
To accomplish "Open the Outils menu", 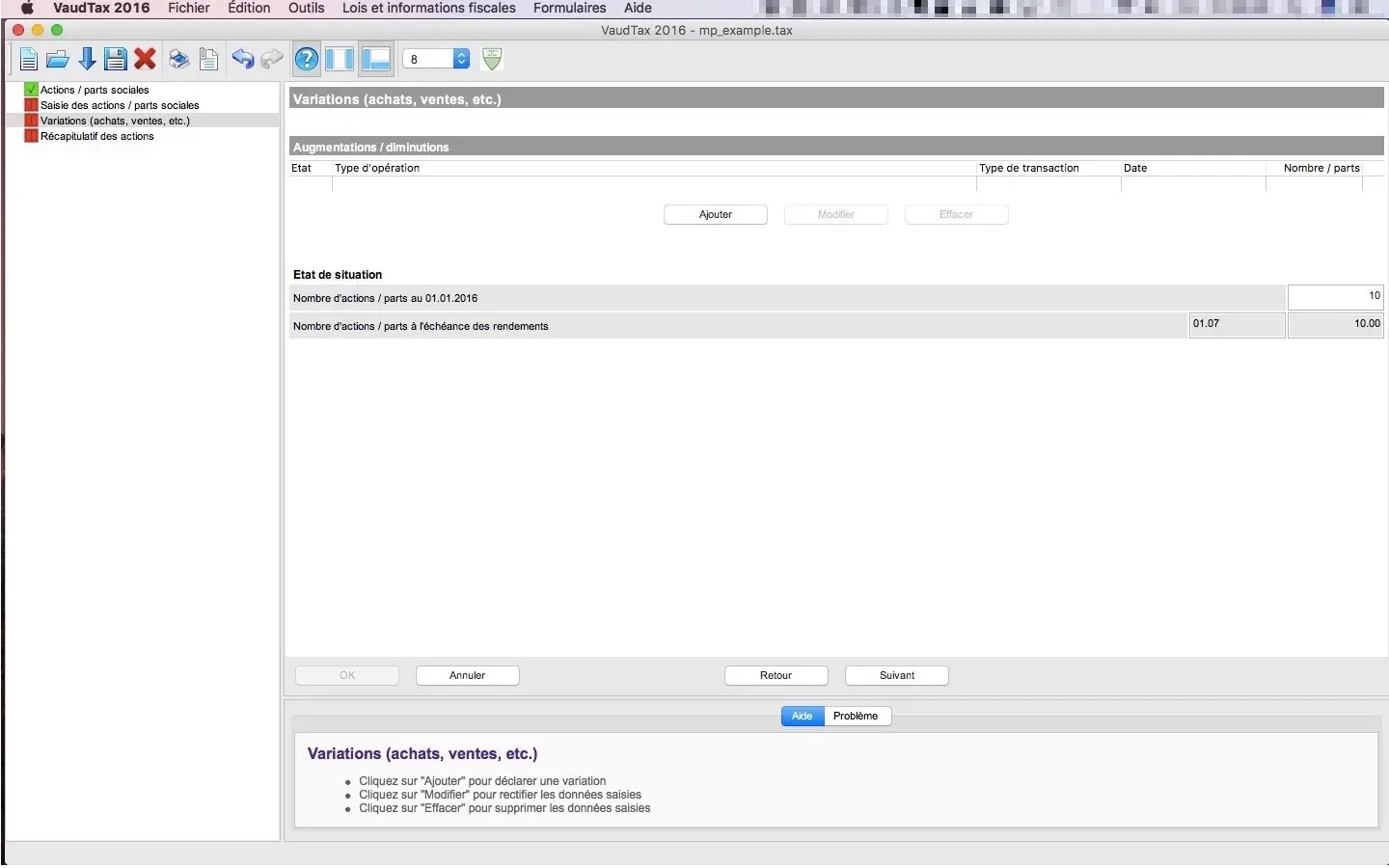I will 307,8.
